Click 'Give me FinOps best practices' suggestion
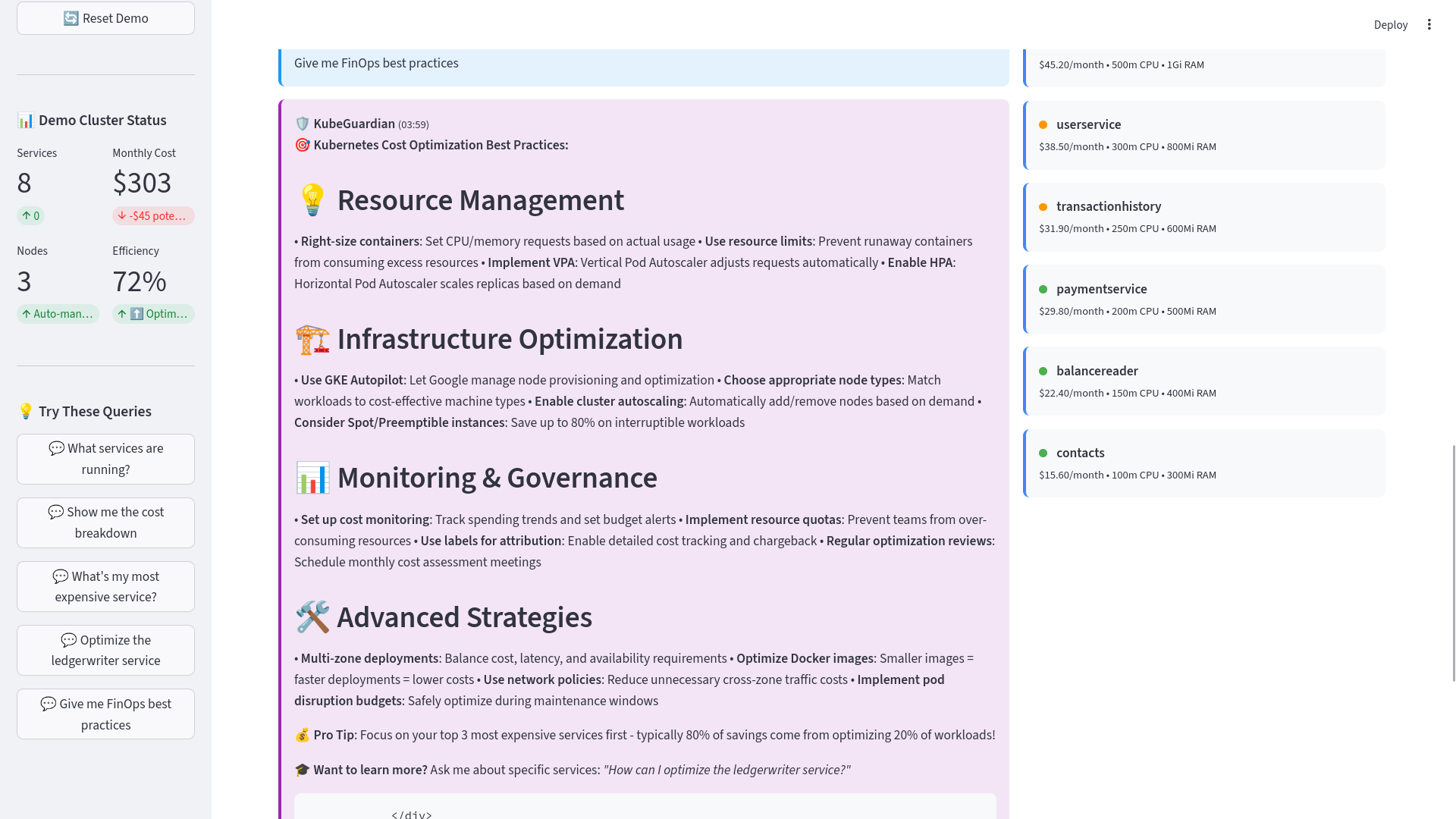The height and width of the screenshot is (819, 1456). [x=105, y=714]
